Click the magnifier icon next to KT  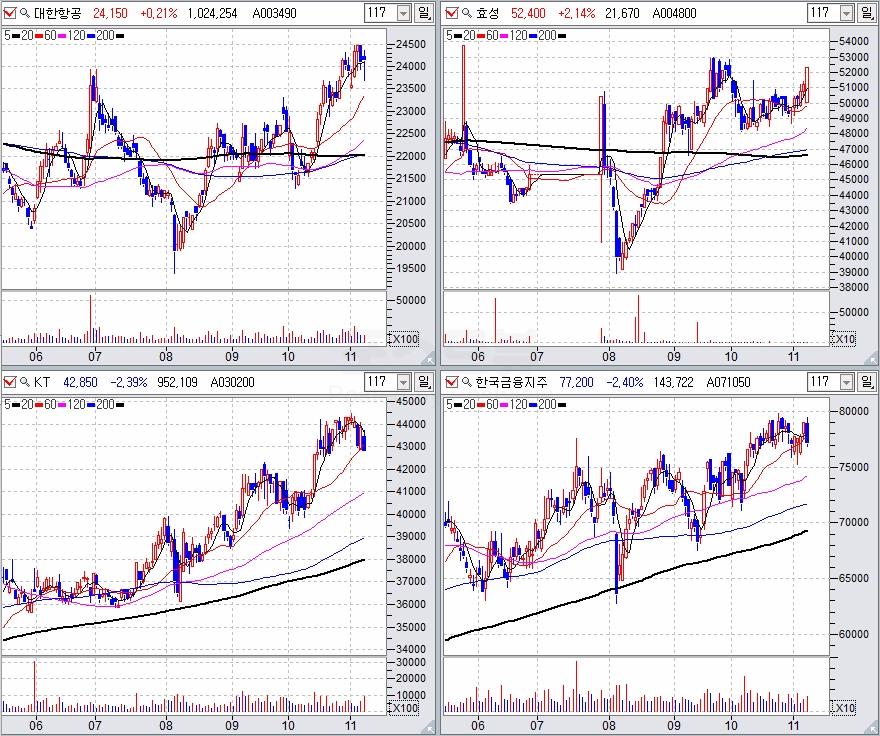click(25, 382)
